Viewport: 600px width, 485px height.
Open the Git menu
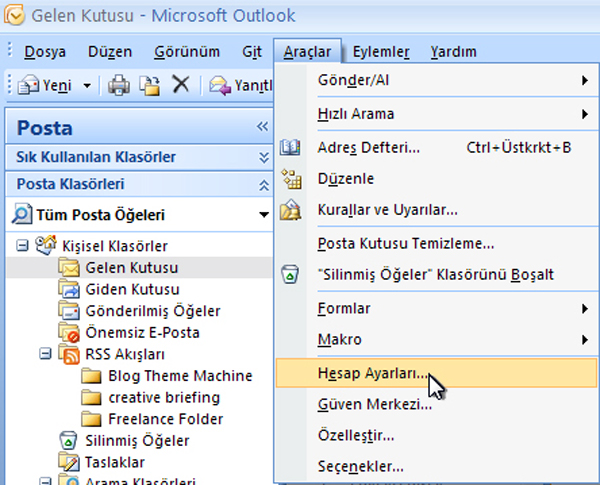pos(251,52)
